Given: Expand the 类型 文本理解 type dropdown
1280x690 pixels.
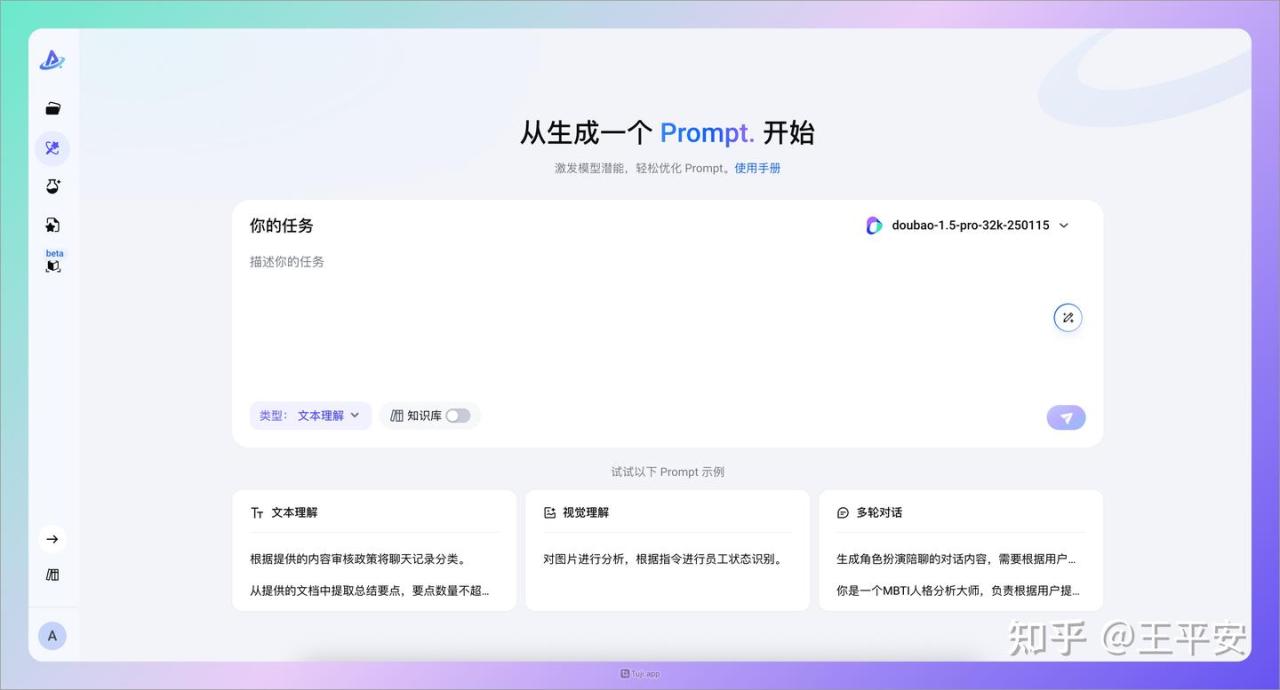Looking at the screenshot, I should pyautogui.click(x=310, y=416).
